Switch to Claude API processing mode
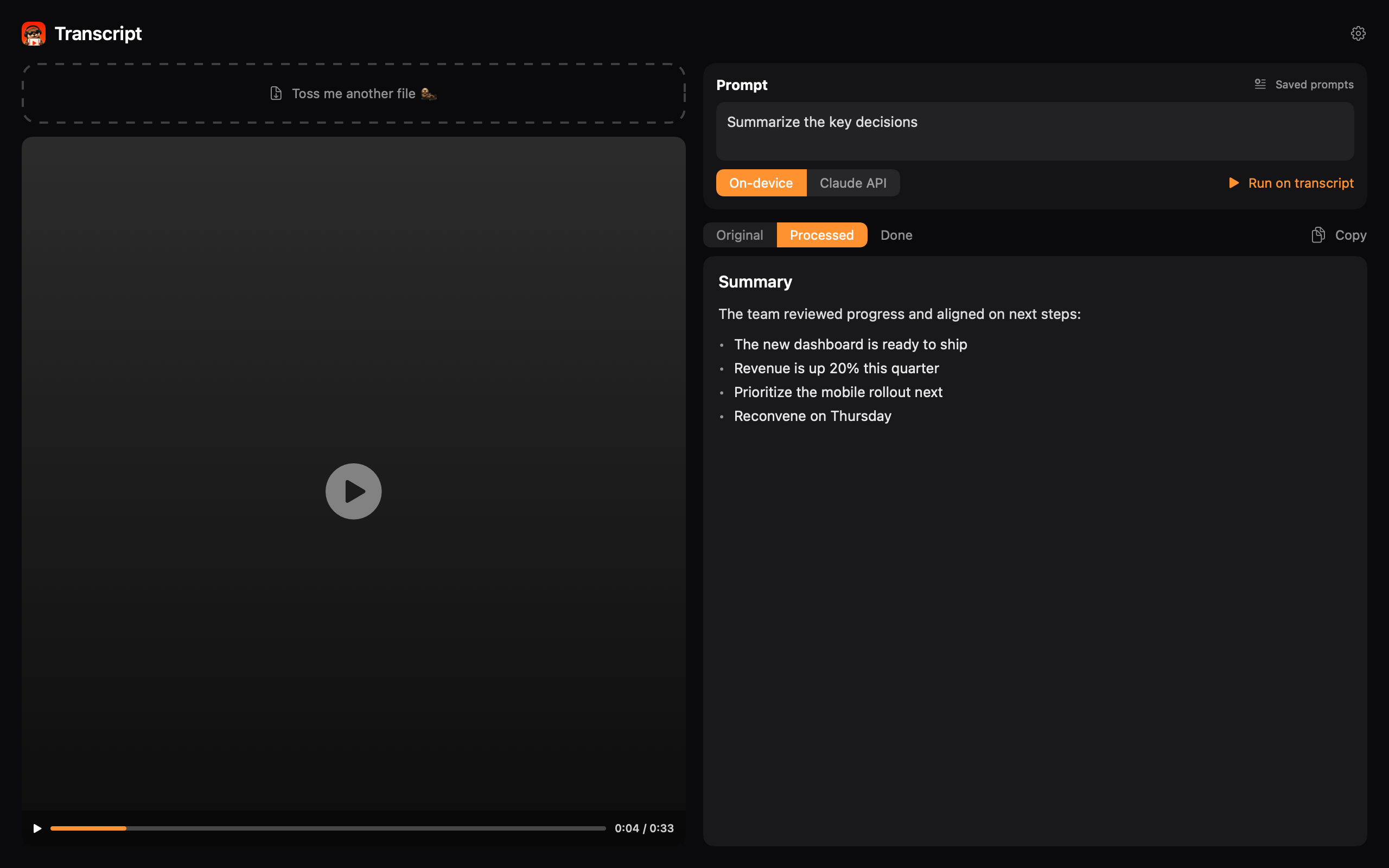 click(x=853, y=183)
